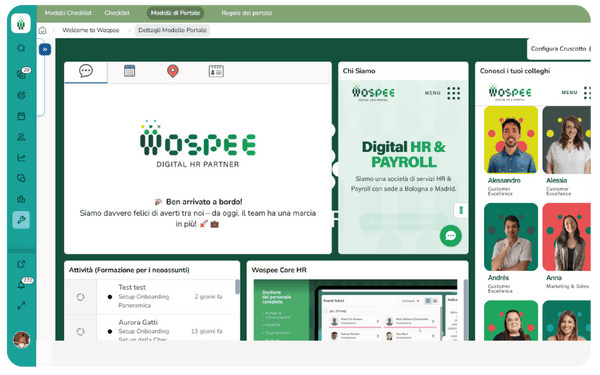Click the Wospee Digital HR Partner logo

[x=198, y=144]
